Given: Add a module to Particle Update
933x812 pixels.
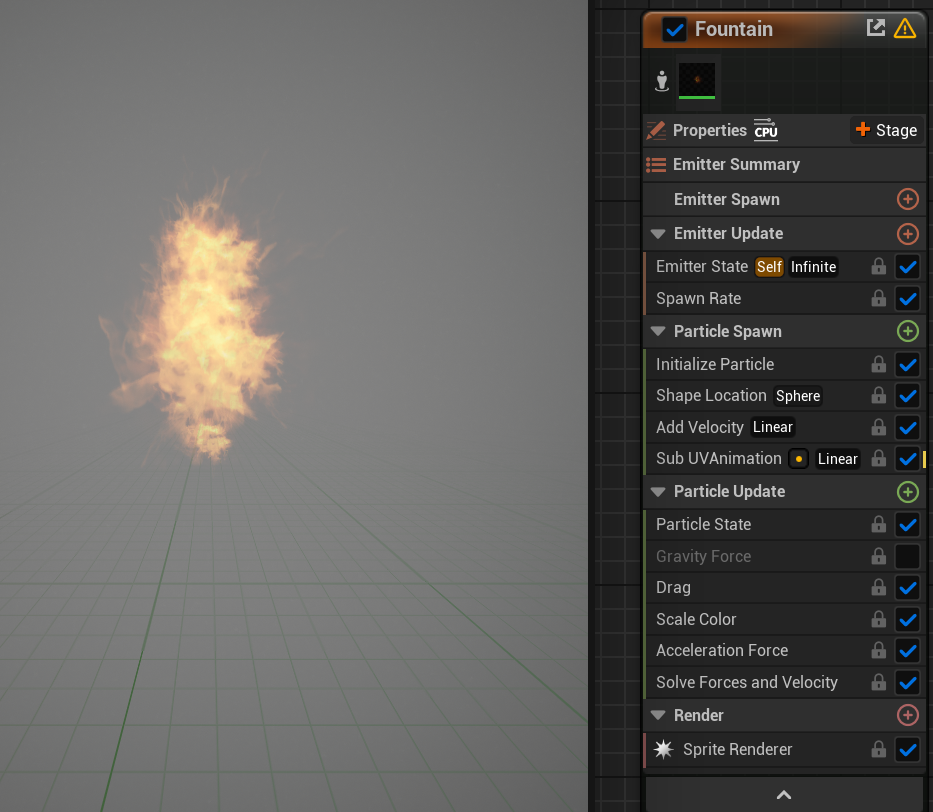Looking at the screenshot, I should tap(907, 491).
